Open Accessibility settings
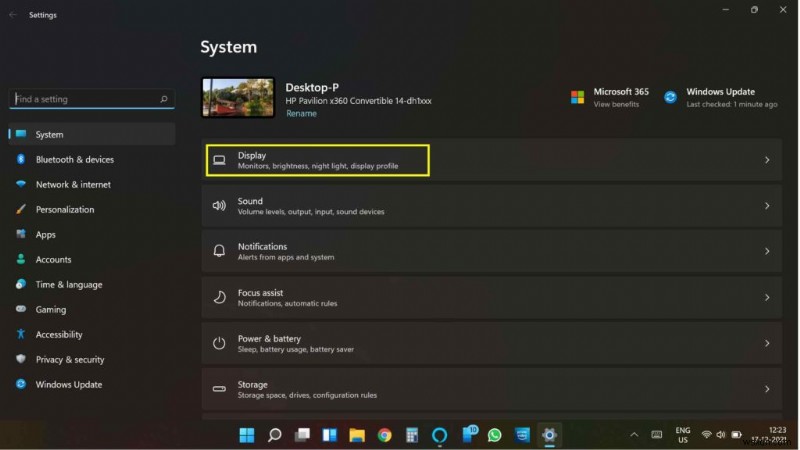800x450 pixels. click(x=92, y=334)
